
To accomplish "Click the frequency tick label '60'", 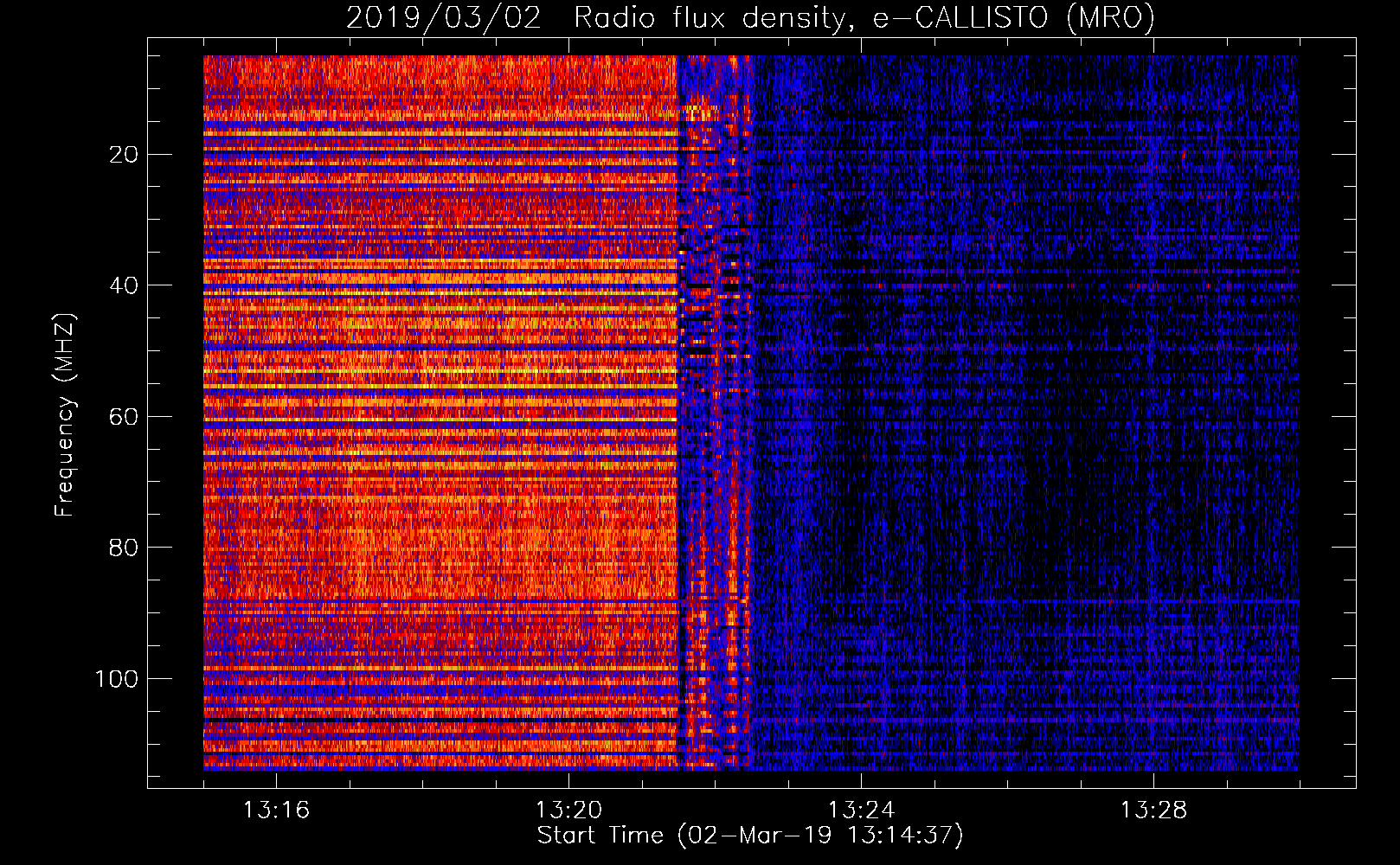I will pos(125,417).
